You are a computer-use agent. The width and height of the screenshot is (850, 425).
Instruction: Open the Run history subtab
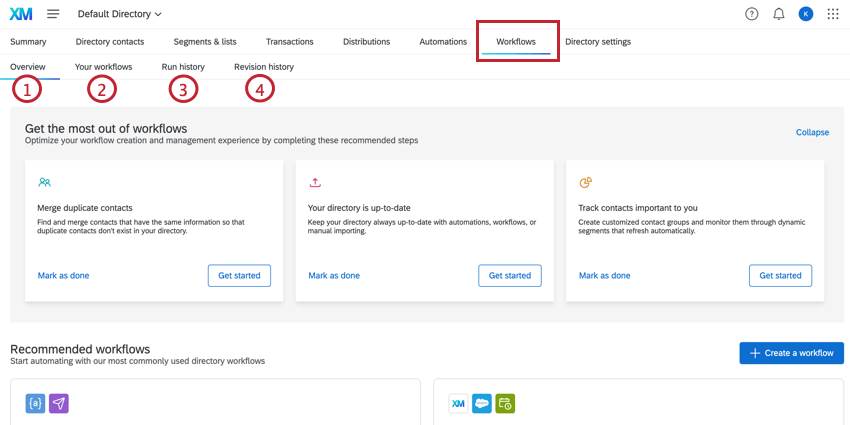coord(183,67)
